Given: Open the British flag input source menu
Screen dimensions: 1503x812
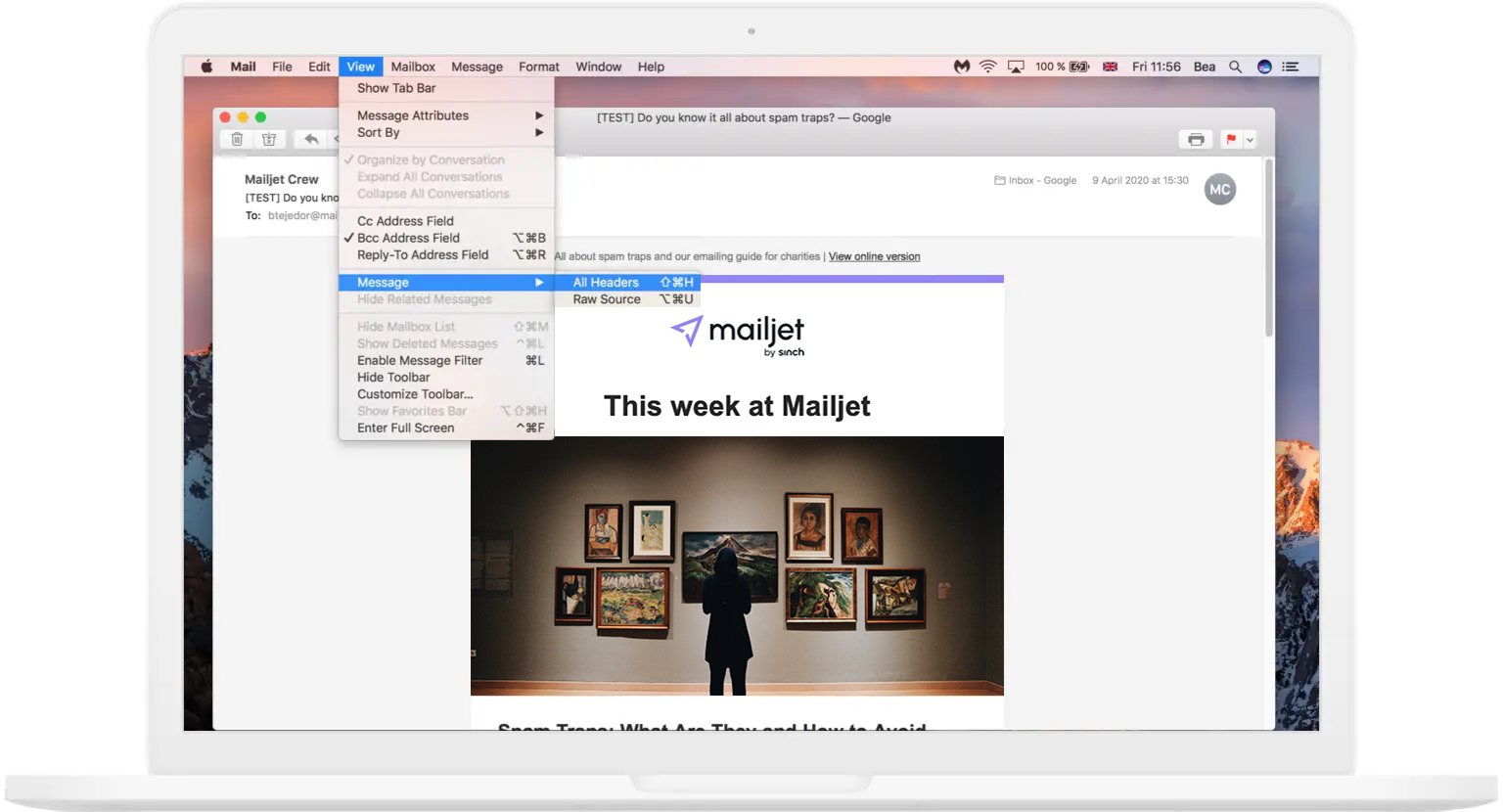Looking at the screenshot, I should pos(1110,67).
